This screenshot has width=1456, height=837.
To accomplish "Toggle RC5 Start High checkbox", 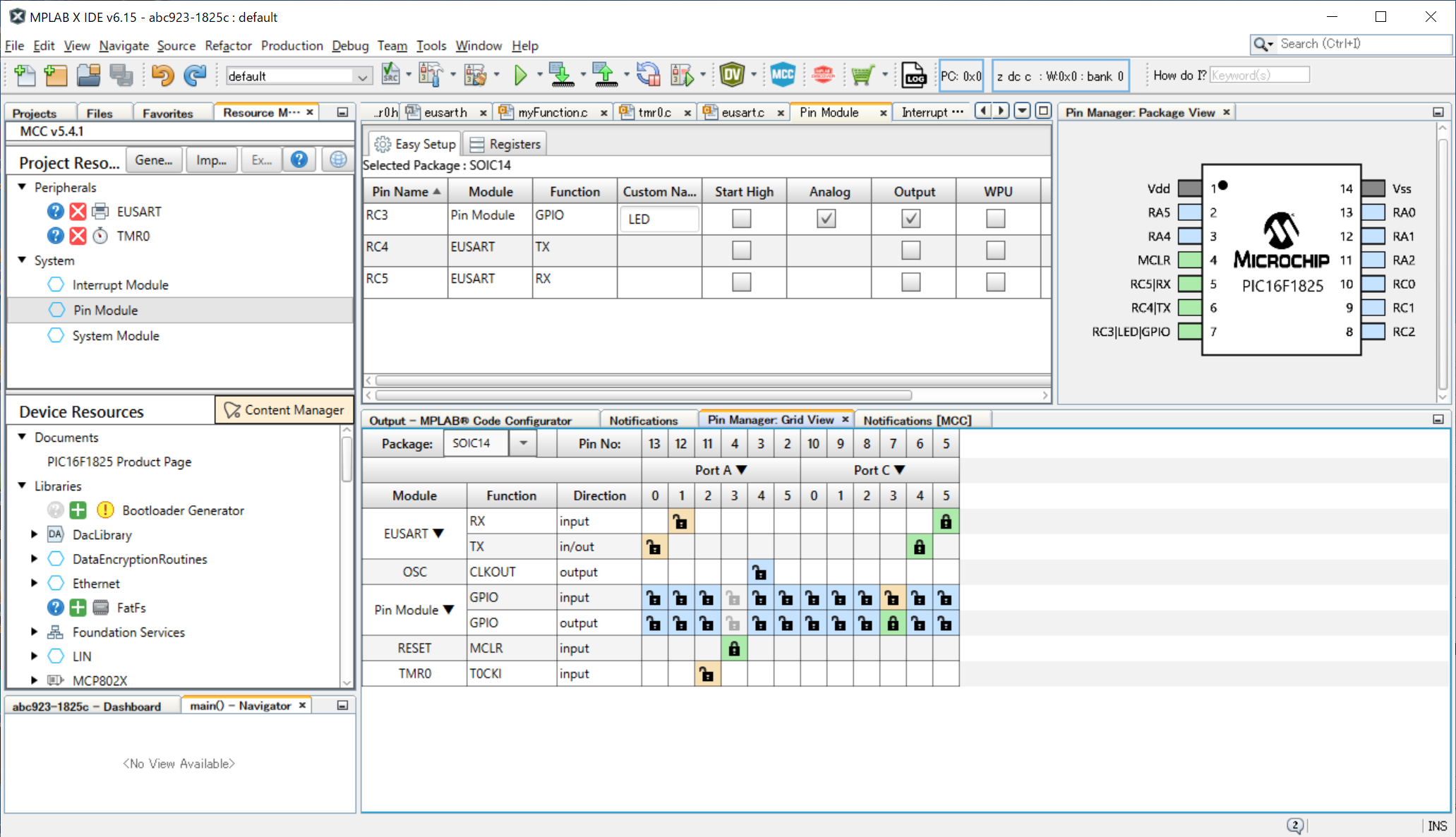I will (741, 282).
